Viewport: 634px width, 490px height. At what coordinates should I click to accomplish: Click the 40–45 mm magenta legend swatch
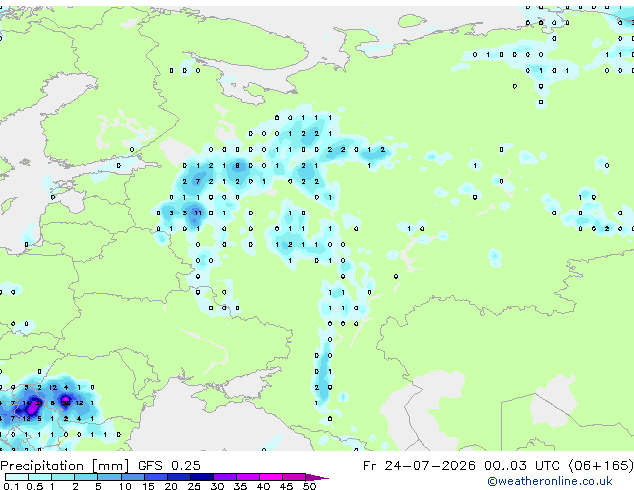click(271, 477)
